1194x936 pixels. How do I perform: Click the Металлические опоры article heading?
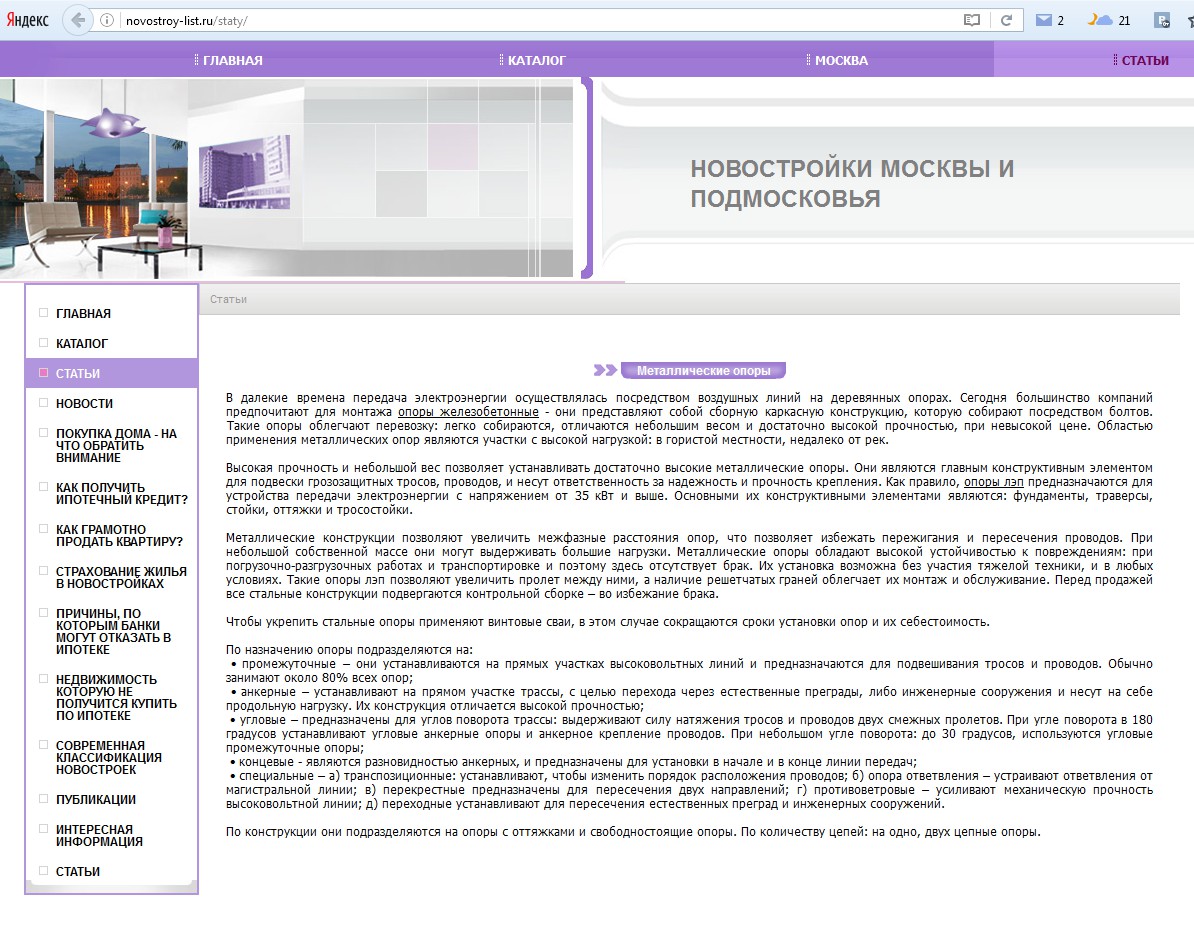tap(704, 371)
